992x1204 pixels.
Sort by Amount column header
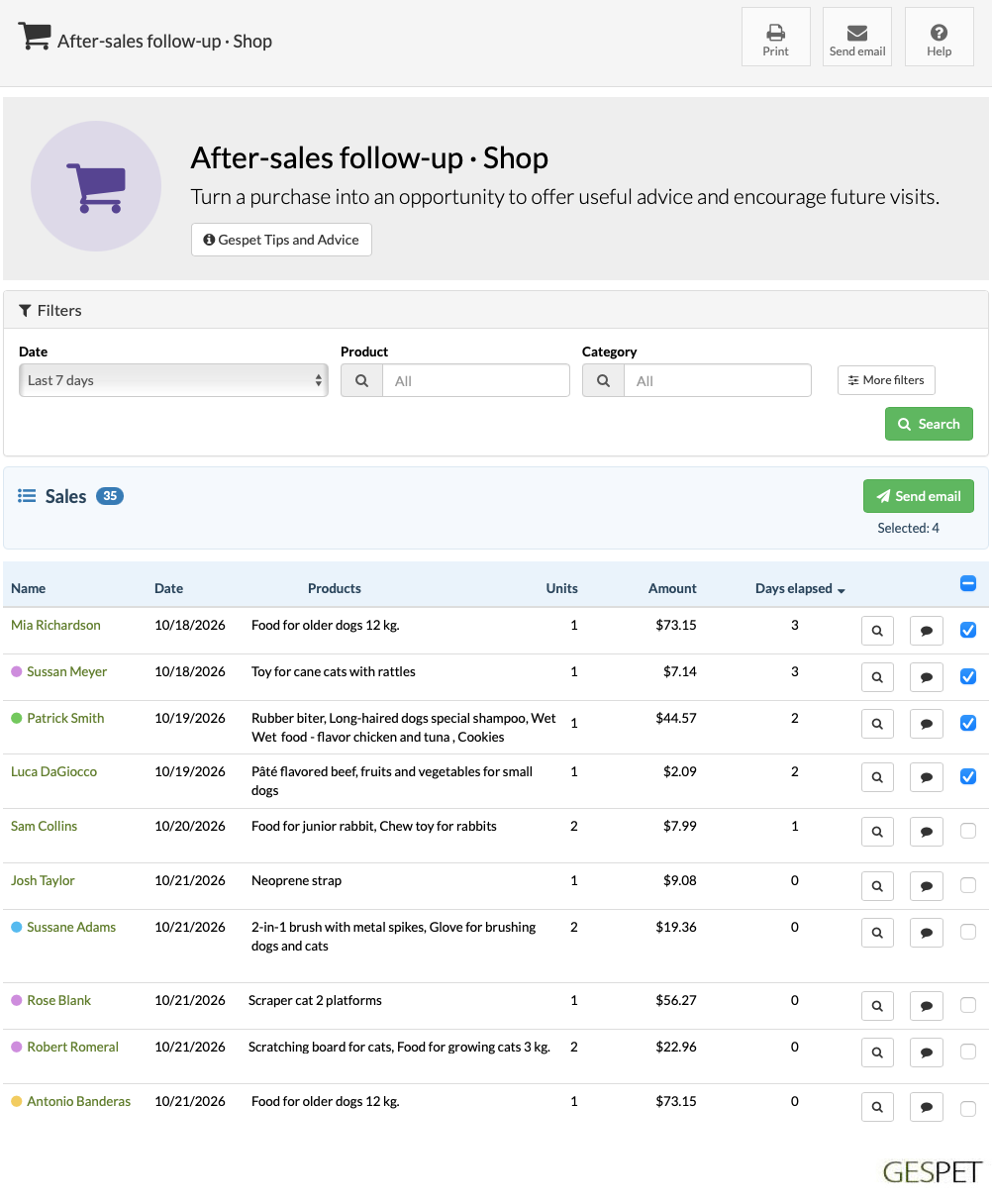672,588
